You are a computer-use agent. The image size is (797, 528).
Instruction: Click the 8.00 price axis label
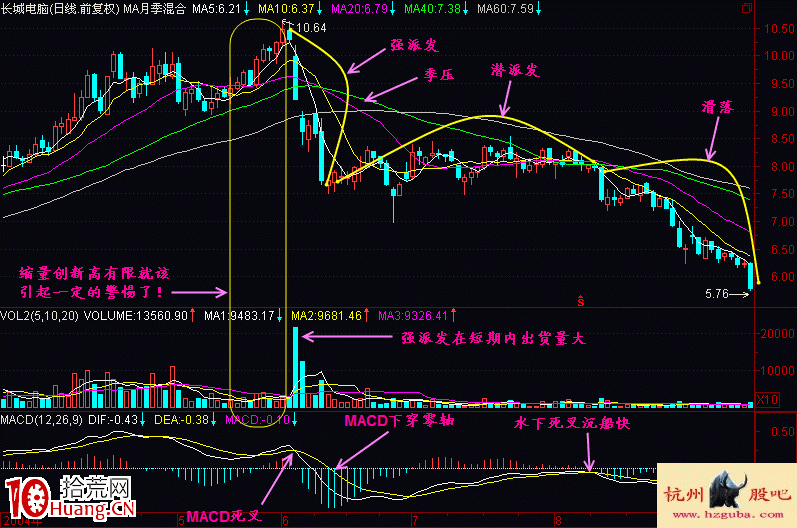click(782, 166)
